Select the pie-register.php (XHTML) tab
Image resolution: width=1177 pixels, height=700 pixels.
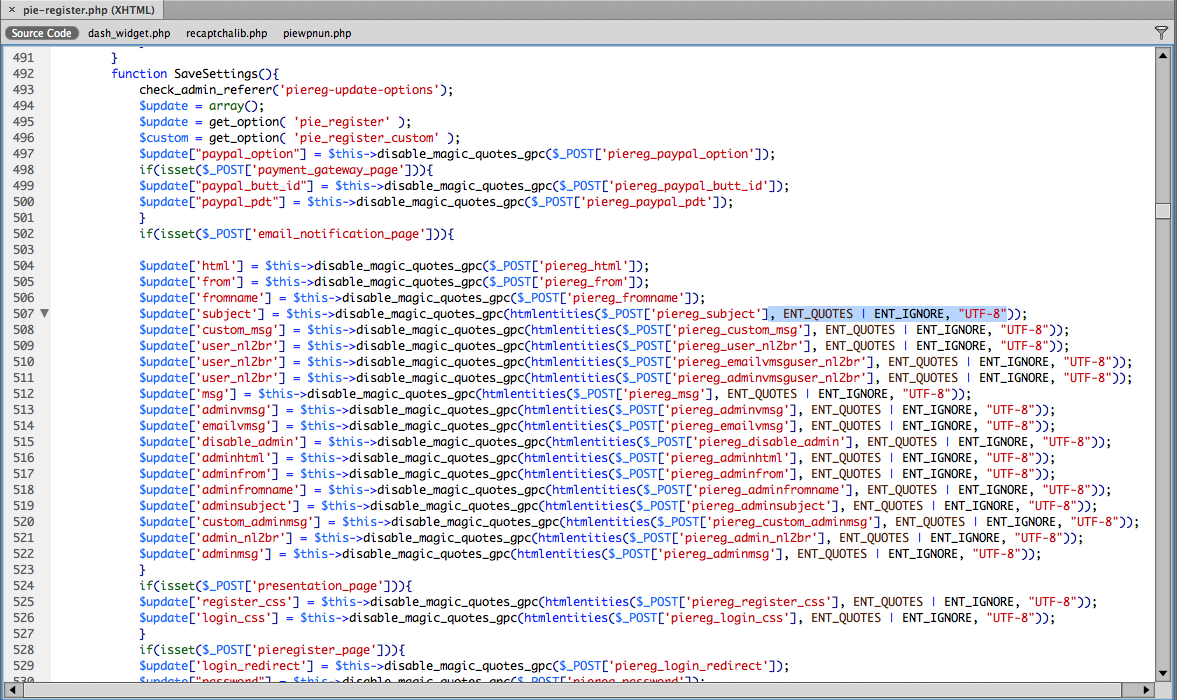click(x=88, y=10)
